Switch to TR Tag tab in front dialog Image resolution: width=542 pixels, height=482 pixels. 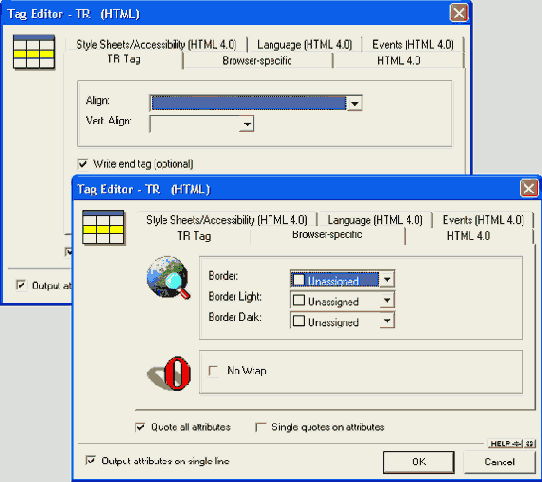[x=194, y=236]
